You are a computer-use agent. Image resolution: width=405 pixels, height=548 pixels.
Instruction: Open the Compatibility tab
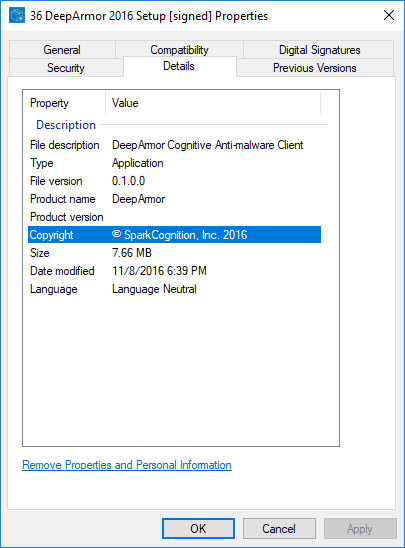tap(179, 49)
